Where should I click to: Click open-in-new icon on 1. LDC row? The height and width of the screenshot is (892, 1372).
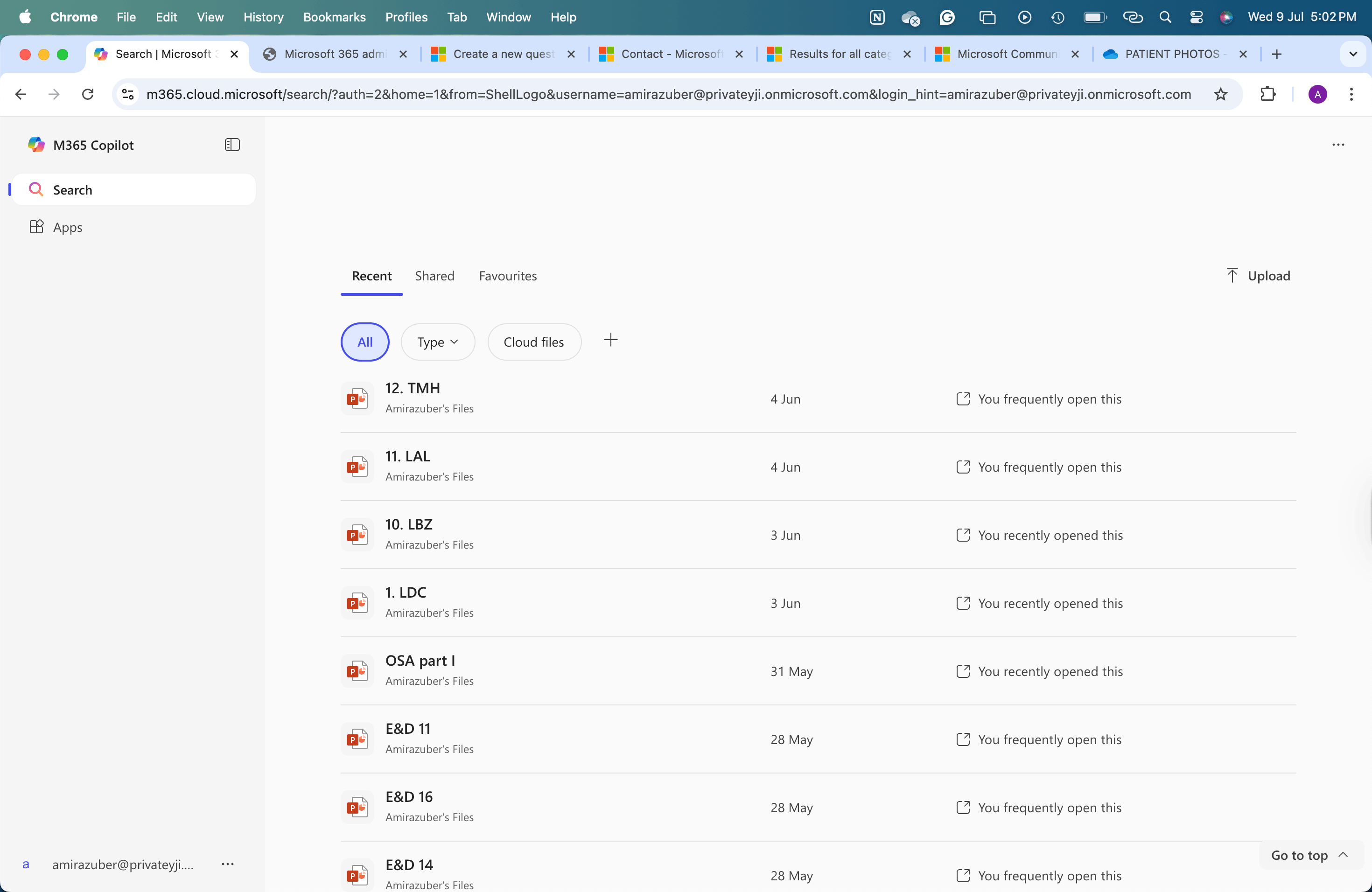963,603
